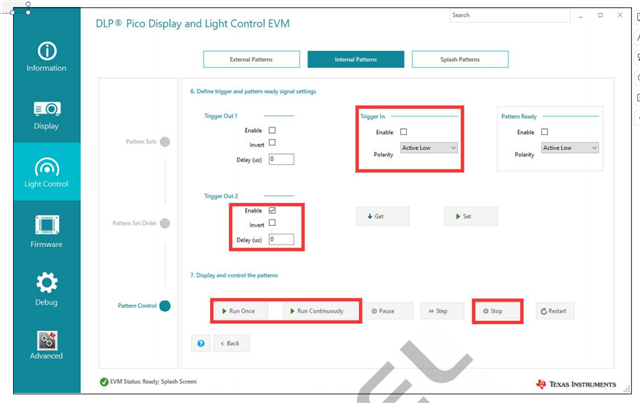Click the Get button
Image resolution: width=640 pixels, height=403 pixels.
point(383,216)
